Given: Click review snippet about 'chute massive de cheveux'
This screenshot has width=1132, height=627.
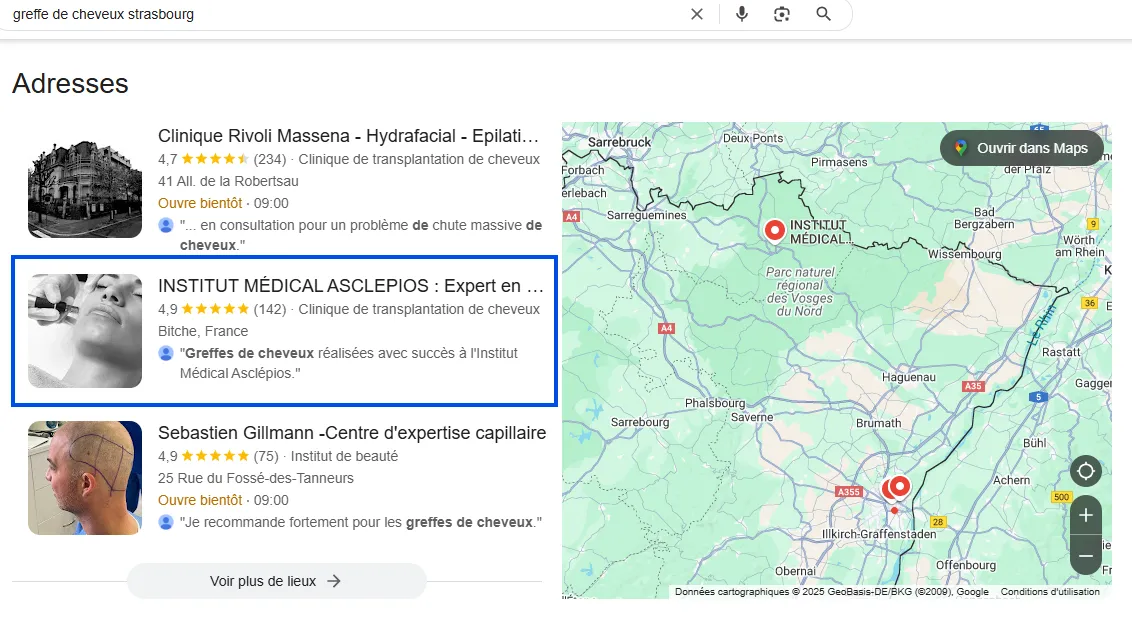Looking at the screenshot, I should click(361, 235).
